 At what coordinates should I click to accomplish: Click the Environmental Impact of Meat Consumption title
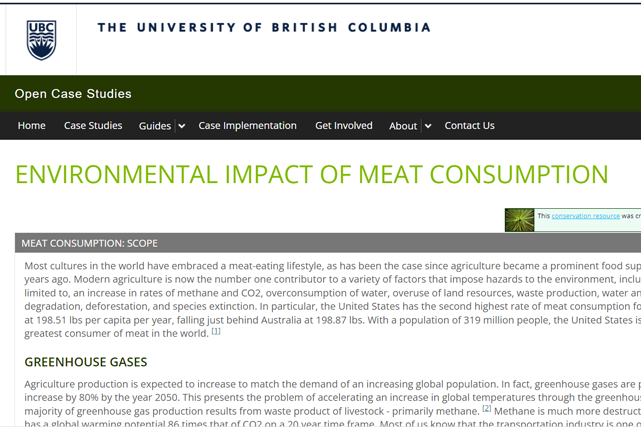coord(312,174)
